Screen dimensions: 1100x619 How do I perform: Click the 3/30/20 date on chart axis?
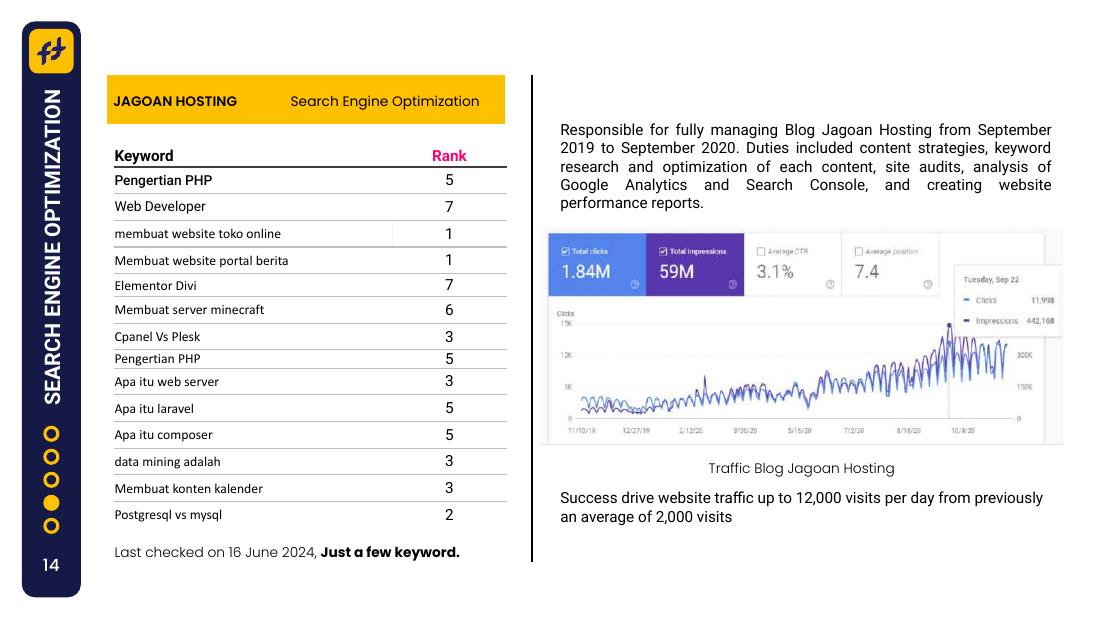point(745,430)
